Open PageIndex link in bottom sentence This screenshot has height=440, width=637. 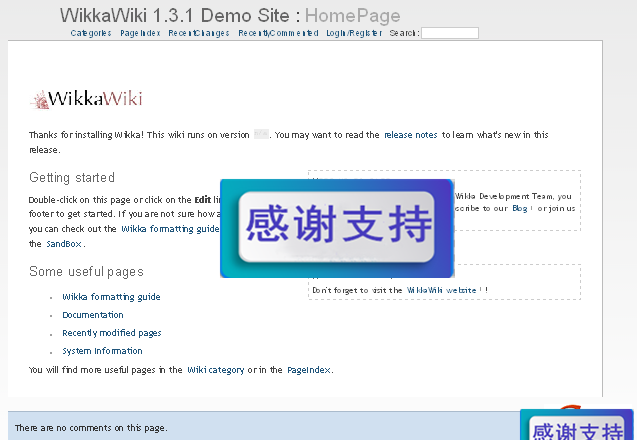(309, 370)
